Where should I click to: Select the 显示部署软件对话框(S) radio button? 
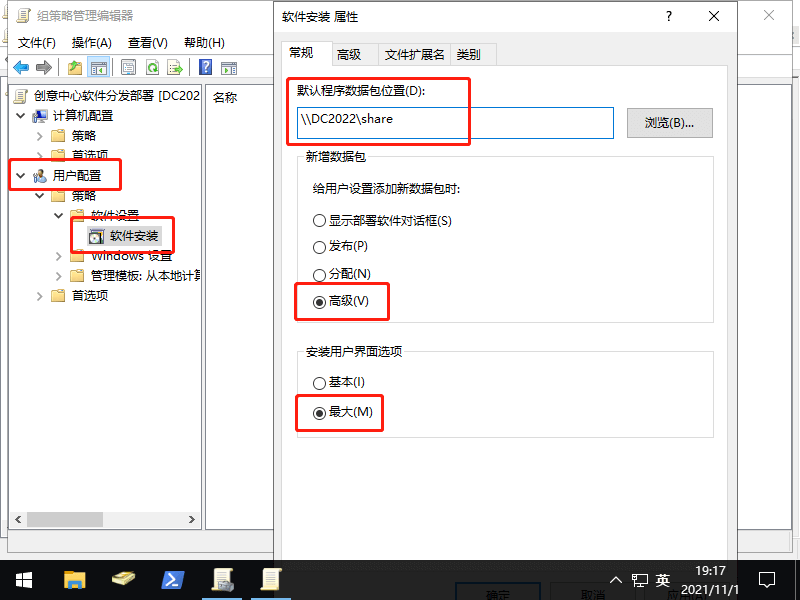pyautogui.click(x=319, y=221)
